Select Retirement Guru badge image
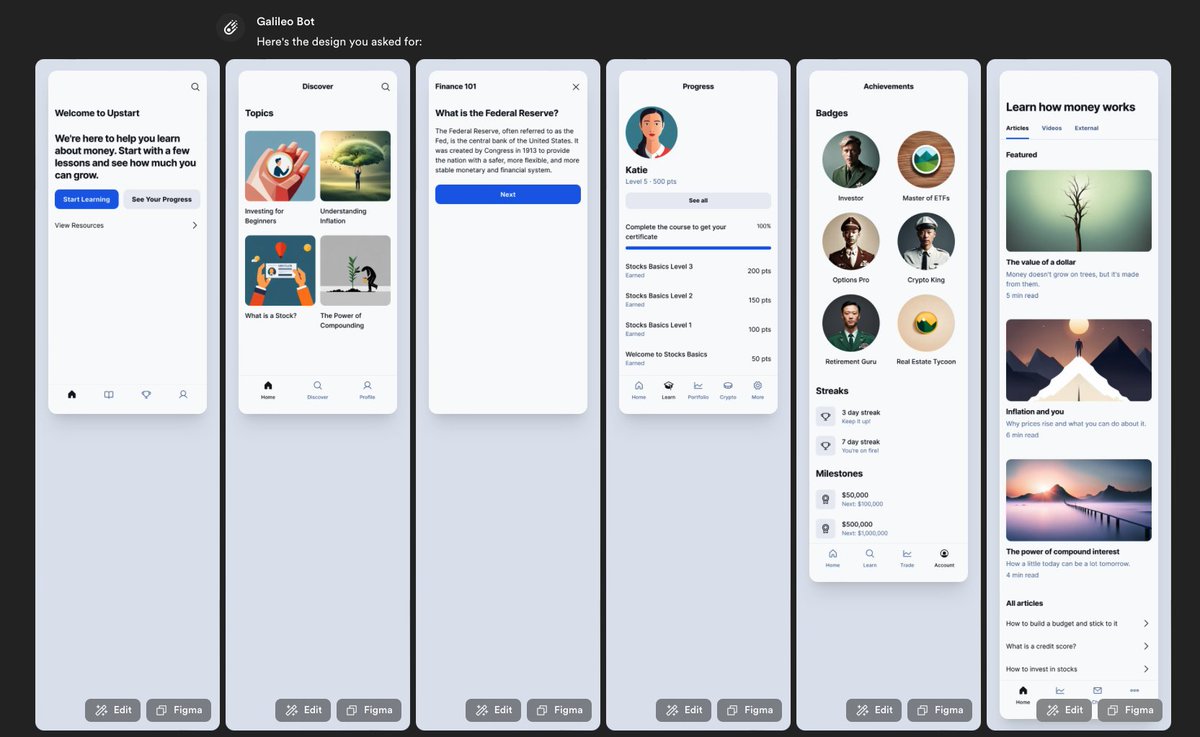Viewport: 1200px width, 737px height. pyautogui.click(x=851, y=323)
